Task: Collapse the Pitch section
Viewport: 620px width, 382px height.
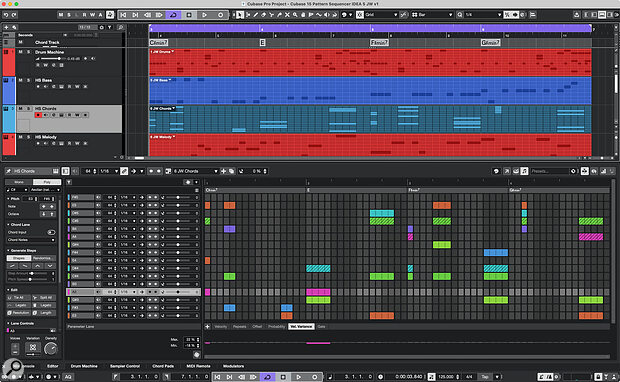Action: pyautogui.click(x=8, y=199)
